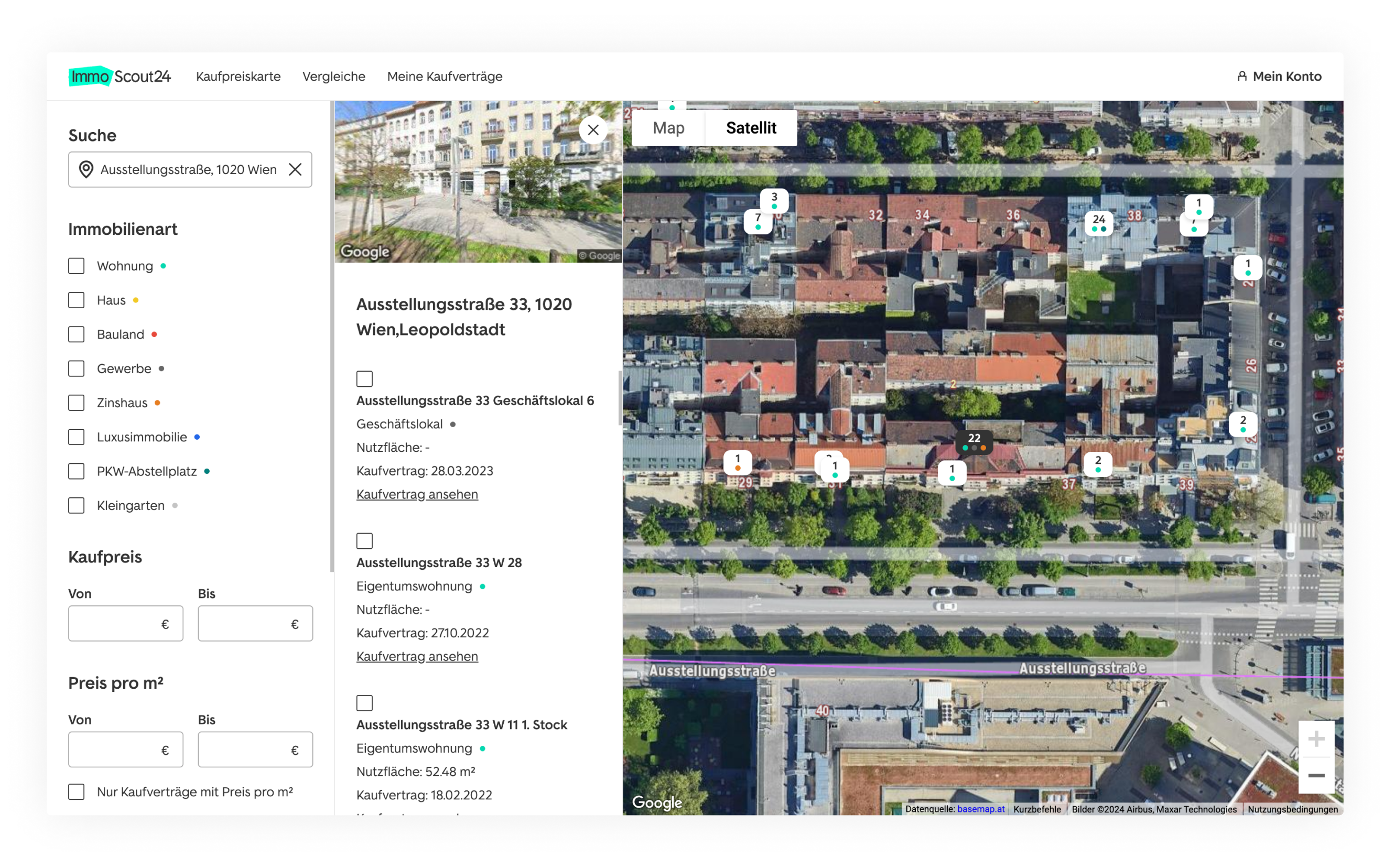Viewport: 1396px width, 868px height.
Task: Open the Google logo on the map
Action: (657, 802)
